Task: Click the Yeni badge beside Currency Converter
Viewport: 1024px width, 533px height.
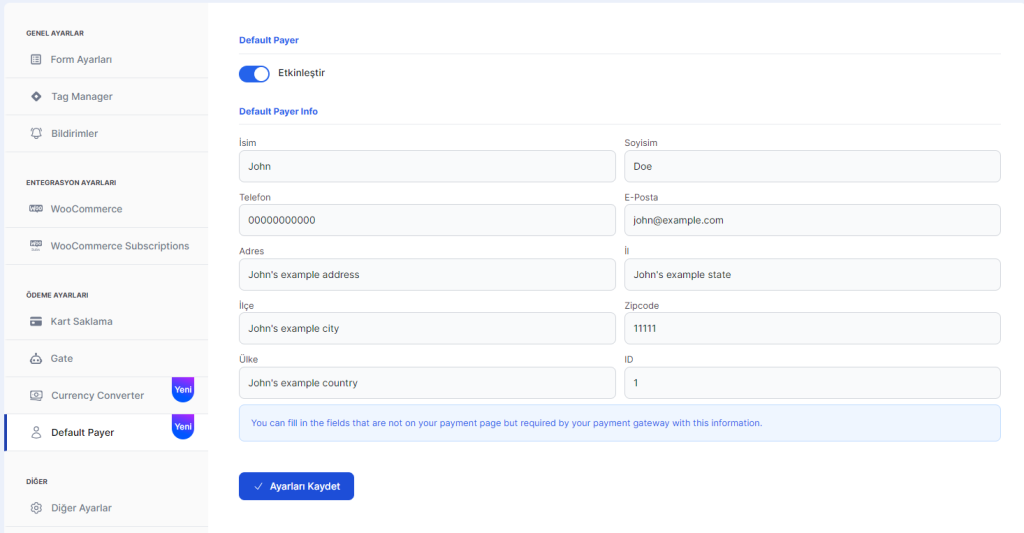Action: pos(183,390)
